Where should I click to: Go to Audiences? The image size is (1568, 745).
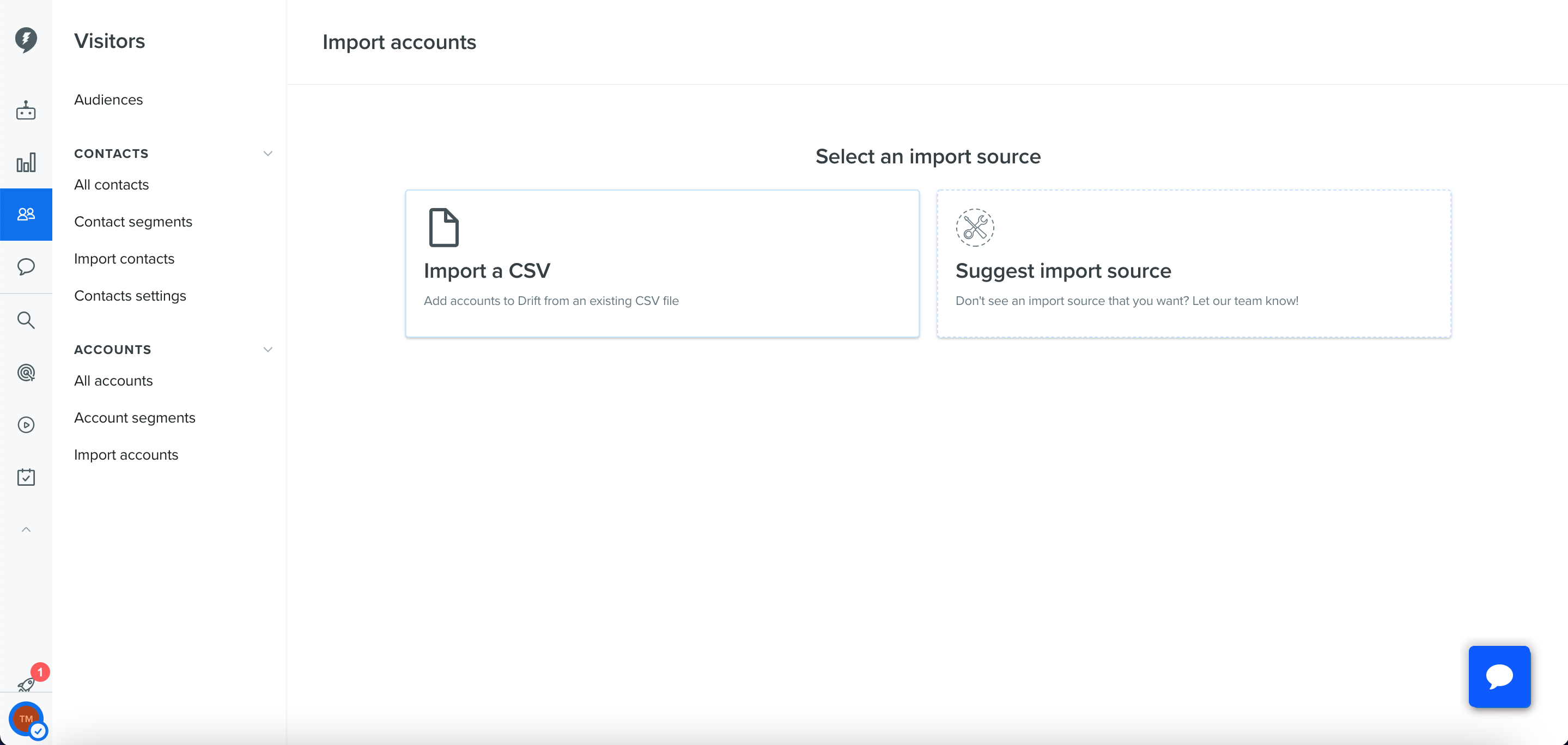(x=108, y=100)
